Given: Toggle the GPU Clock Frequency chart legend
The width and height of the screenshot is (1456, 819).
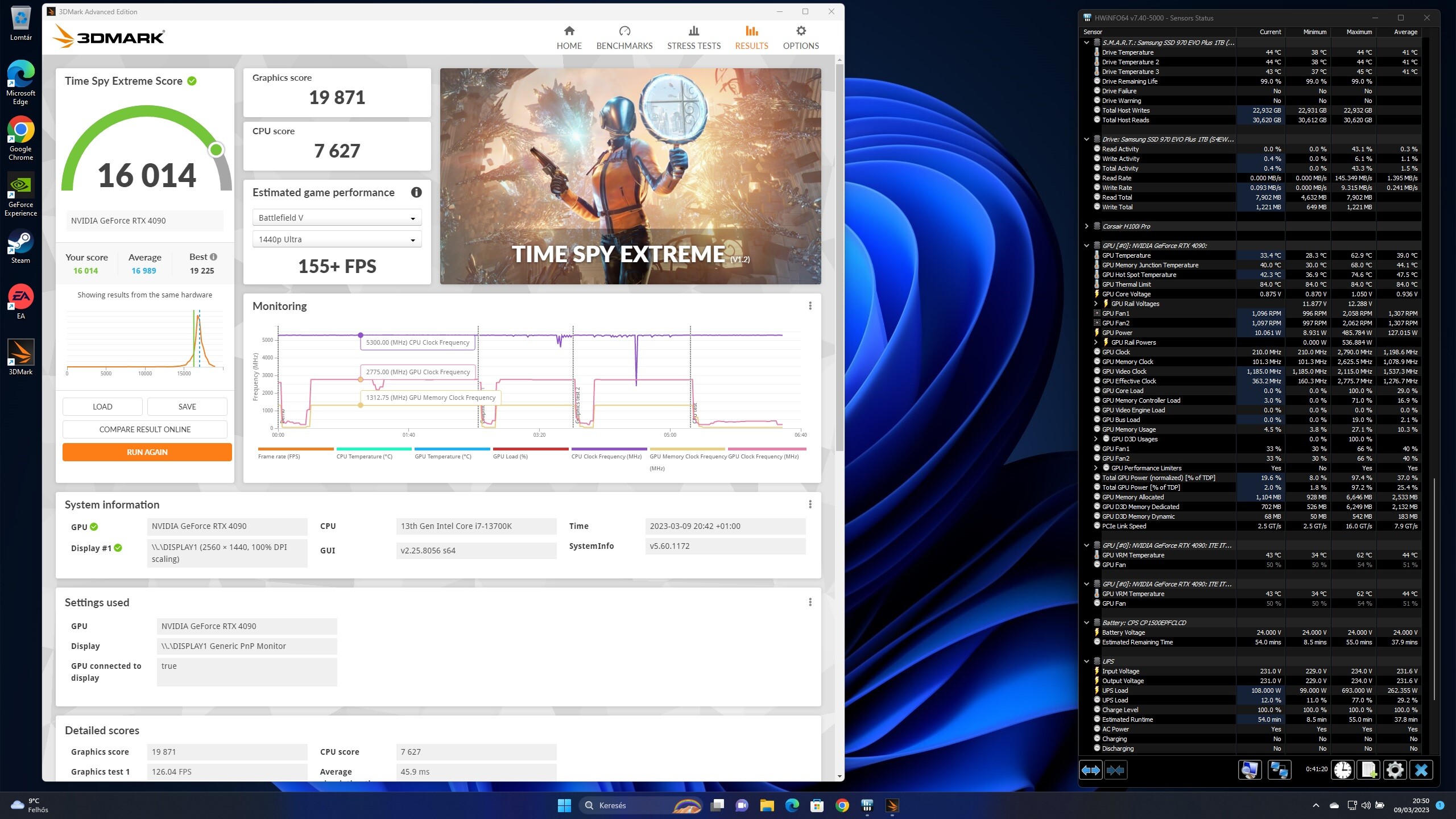Looking at the screenshot, I should point(767,453).
